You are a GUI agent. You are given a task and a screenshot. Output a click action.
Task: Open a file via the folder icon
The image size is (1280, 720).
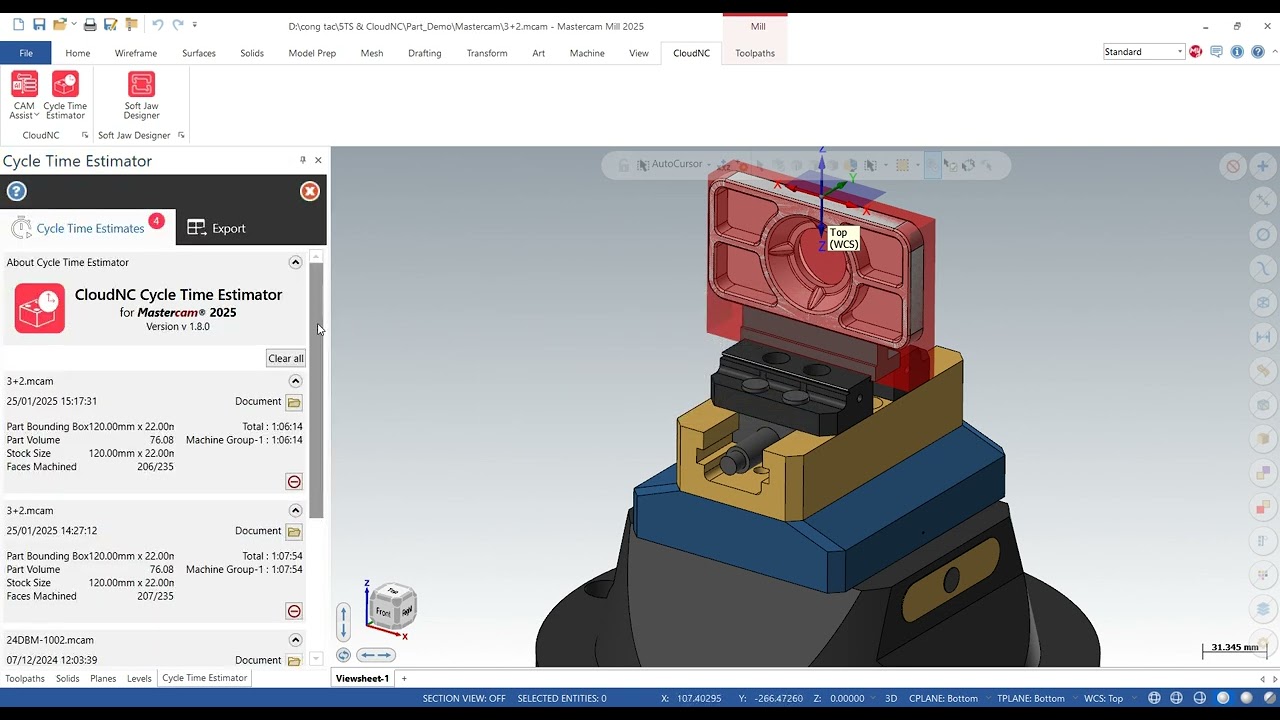[x=60, y=25]
